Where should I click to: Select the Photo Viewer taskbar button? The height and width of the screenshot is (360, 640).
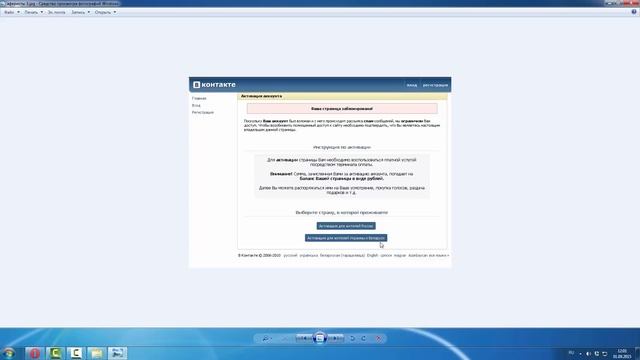118,353
